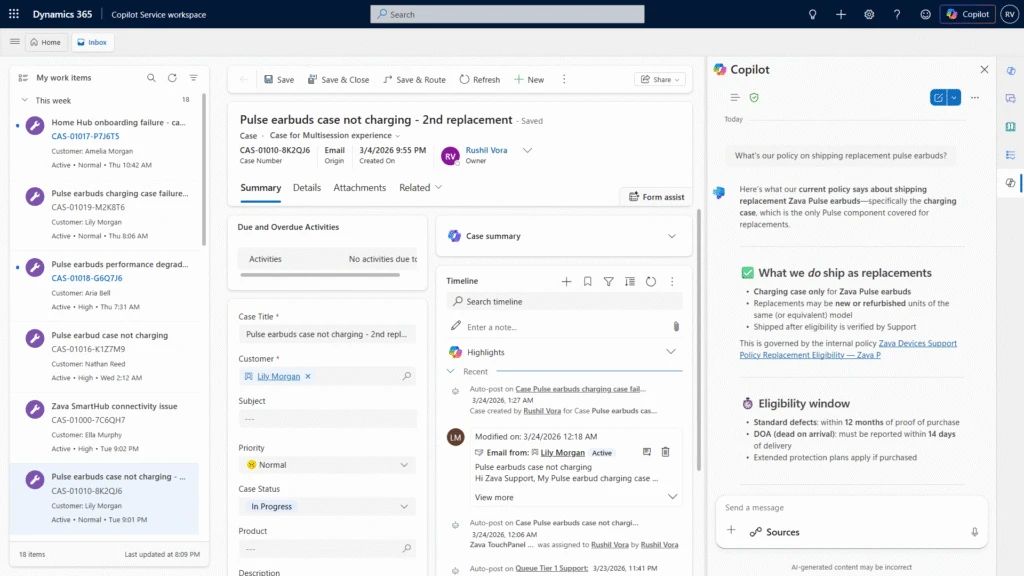This screenshot has width=1024, height=576.
Task: Open Copilot from the top navigation bar
Action: [966, 14]
